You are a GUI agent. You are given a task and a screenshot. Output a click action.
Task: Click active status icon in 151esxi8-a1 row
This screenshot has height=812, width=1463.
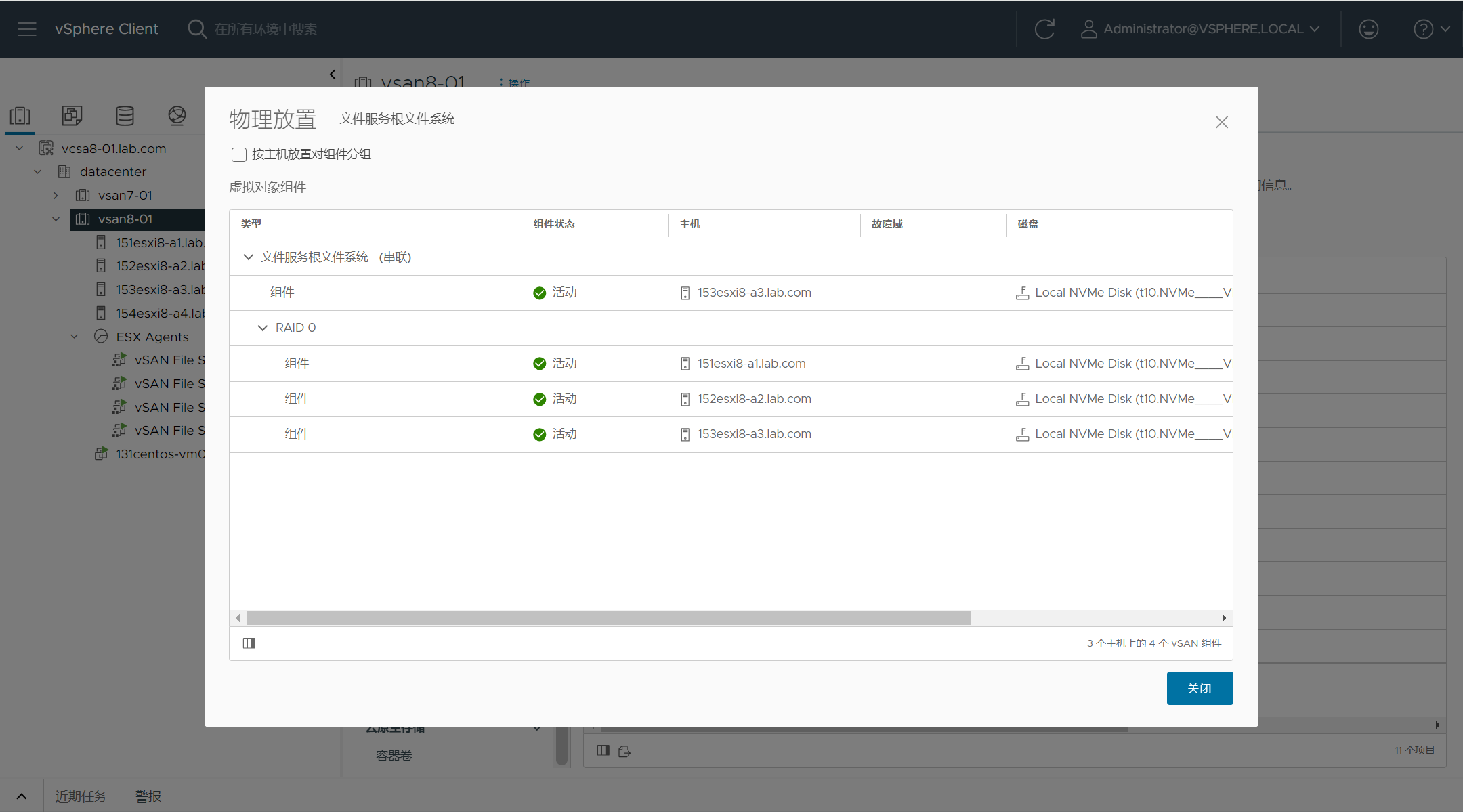(539, 364)
